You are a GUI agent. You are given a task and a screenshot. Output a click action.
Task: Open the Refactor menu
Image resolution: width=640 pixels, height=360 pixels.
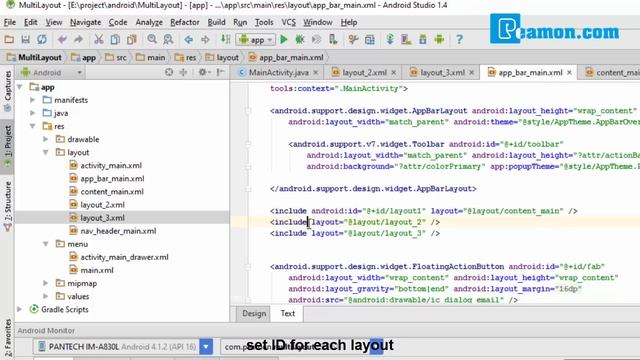(x=185, y=22)
